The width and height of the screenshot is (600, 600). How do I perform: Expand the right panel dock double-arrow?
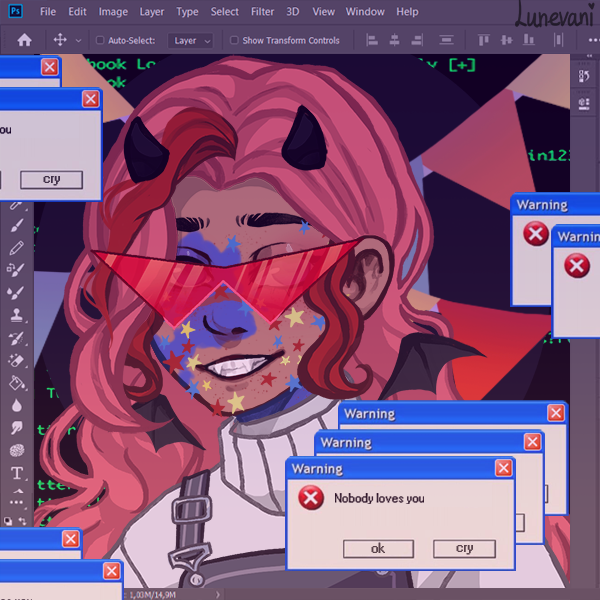pos(589,56)
